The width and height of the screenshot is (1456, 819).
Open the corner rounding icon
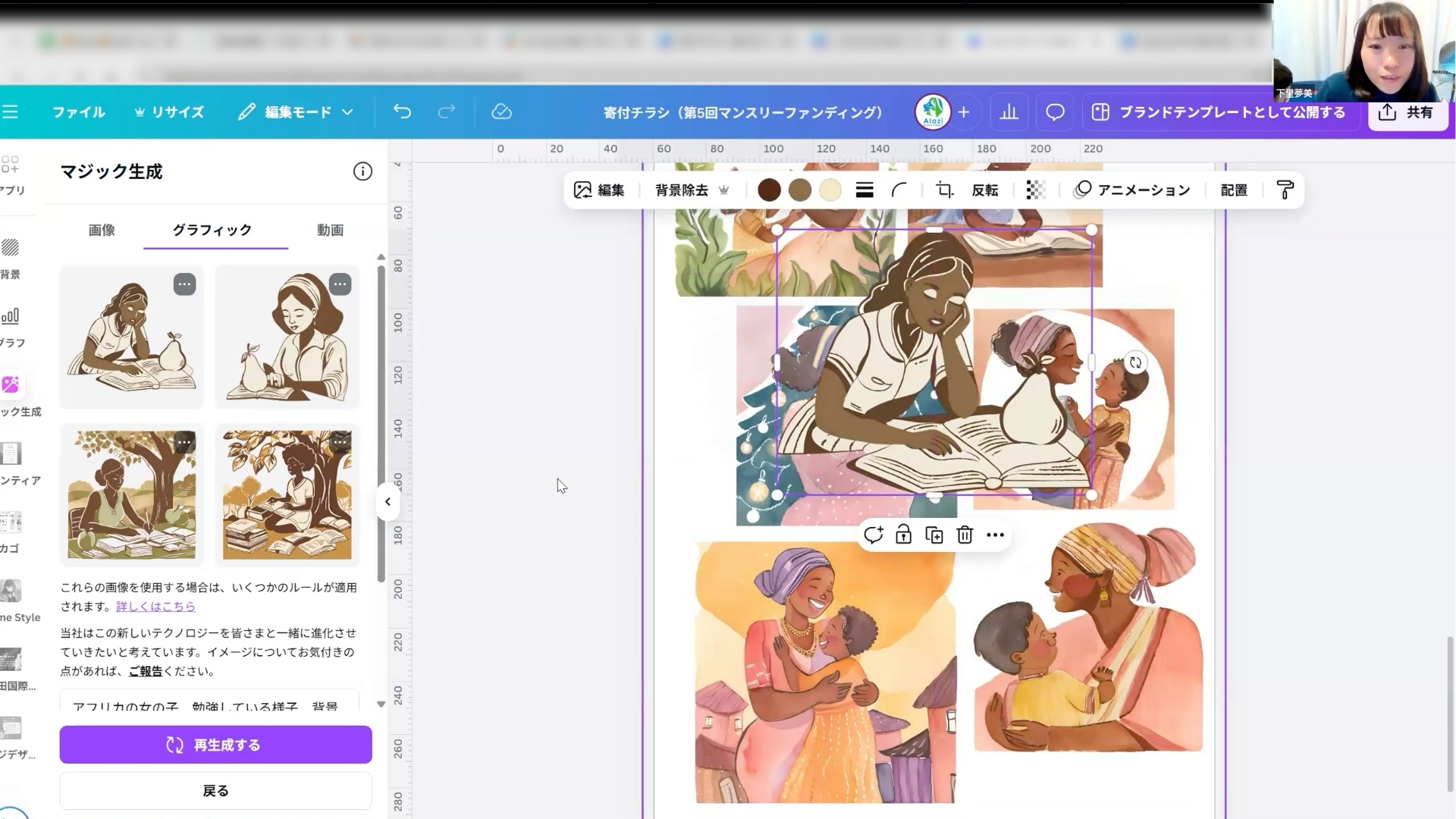[x=899, y=190]
